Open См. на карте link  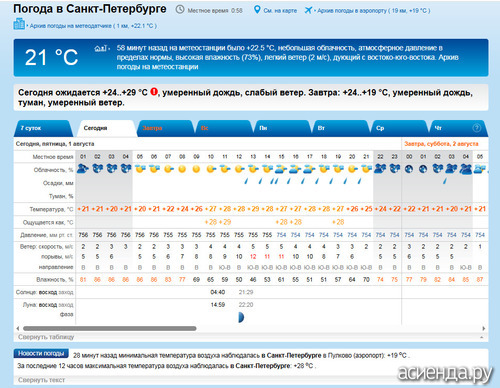coord(280,11)
